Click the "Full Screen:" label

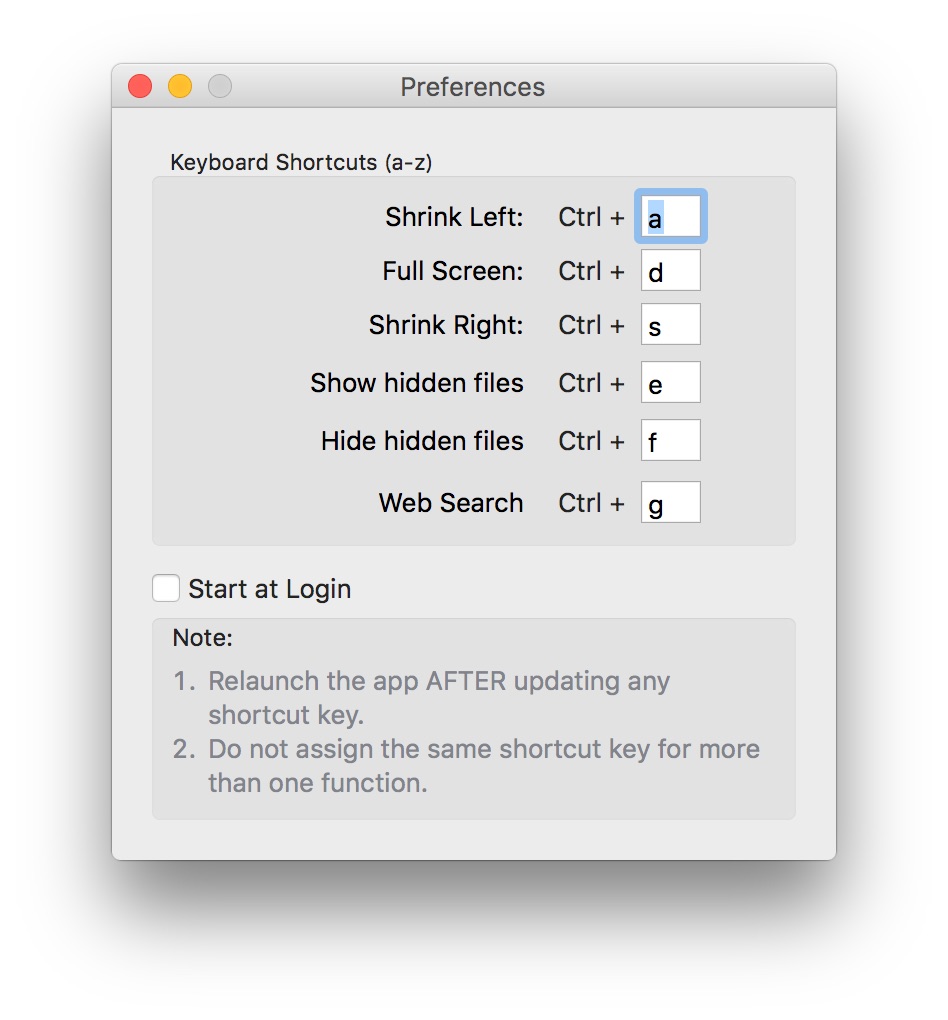453,271
